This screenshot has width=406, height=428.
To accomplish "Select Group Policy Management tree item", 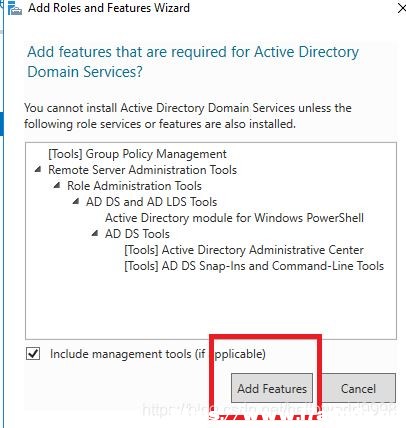I will (x=137, y=154).
